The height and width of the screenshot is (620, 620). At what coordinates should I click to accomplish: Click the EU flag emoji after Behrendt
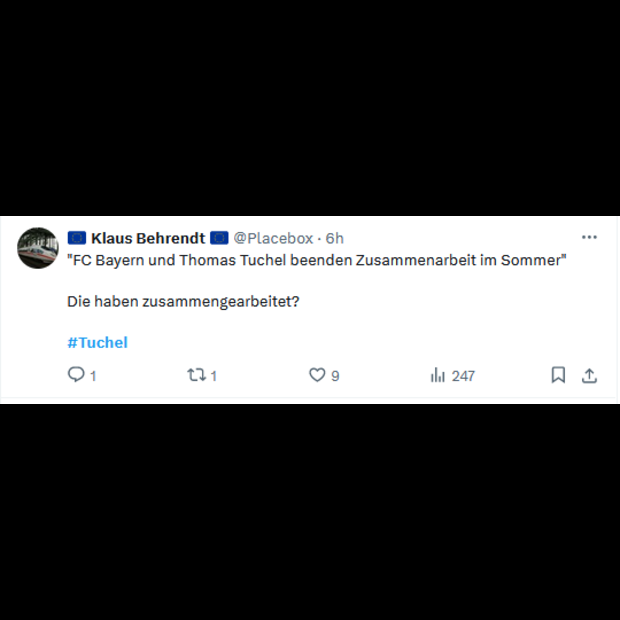click(219, 238)
